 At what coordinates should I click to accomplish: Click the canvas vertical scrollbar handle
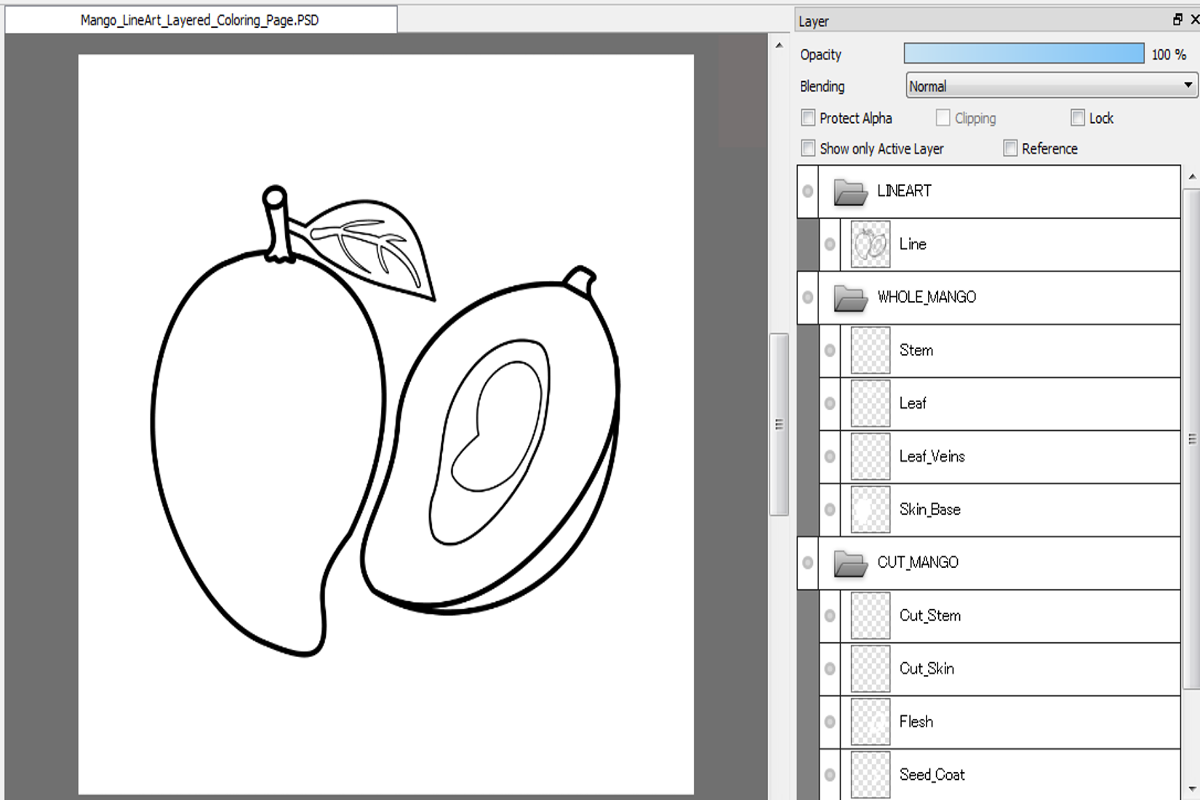coord(779,424)
